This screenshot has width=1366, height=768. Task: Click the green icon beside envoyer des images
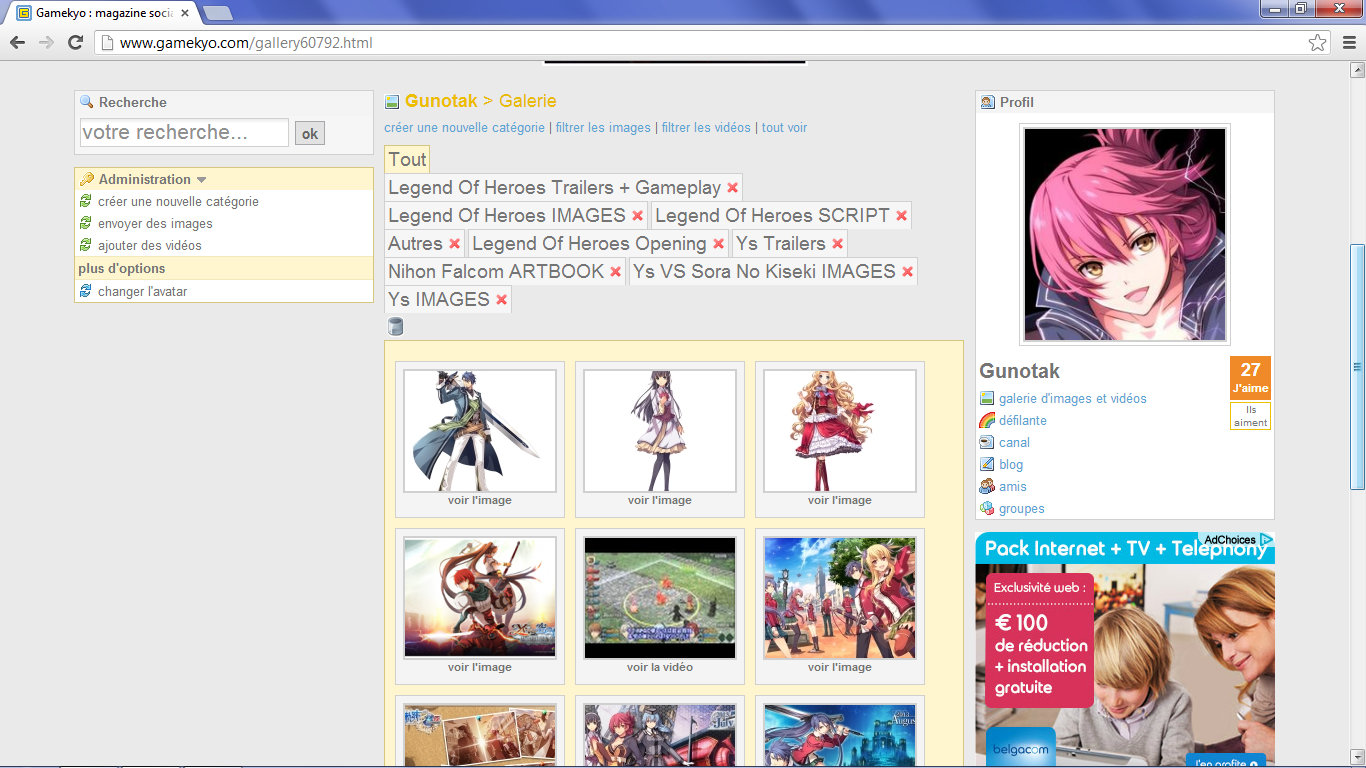point(86,223)
